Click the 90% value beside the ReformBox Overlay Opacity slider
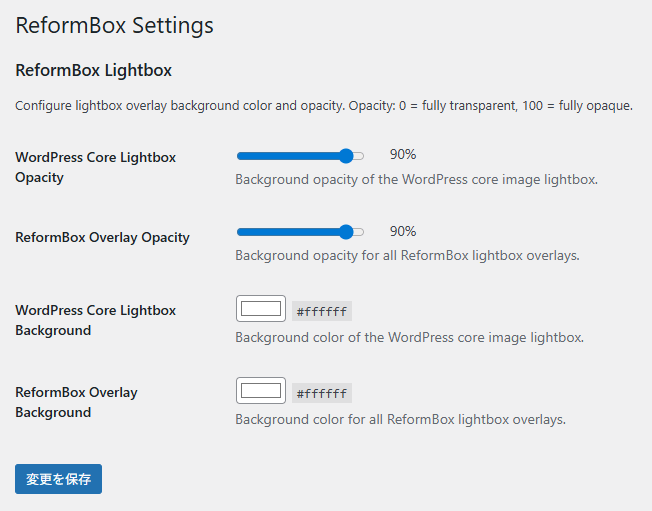Viewport: 652px width, 511px height. coord(403,231)
